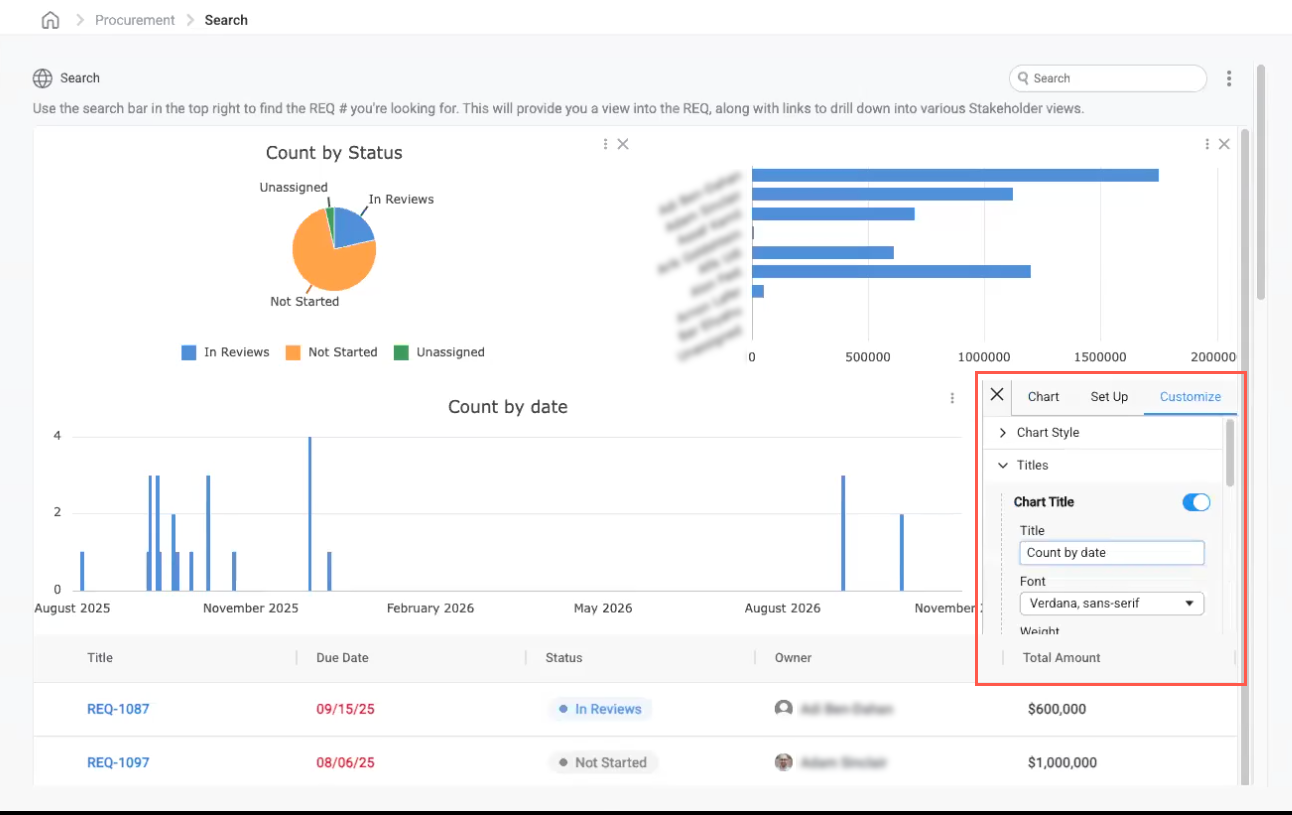The image size is (1292, 815).
Task: Open the Font dropdown showing Verdana
Action: point(1111,603)
